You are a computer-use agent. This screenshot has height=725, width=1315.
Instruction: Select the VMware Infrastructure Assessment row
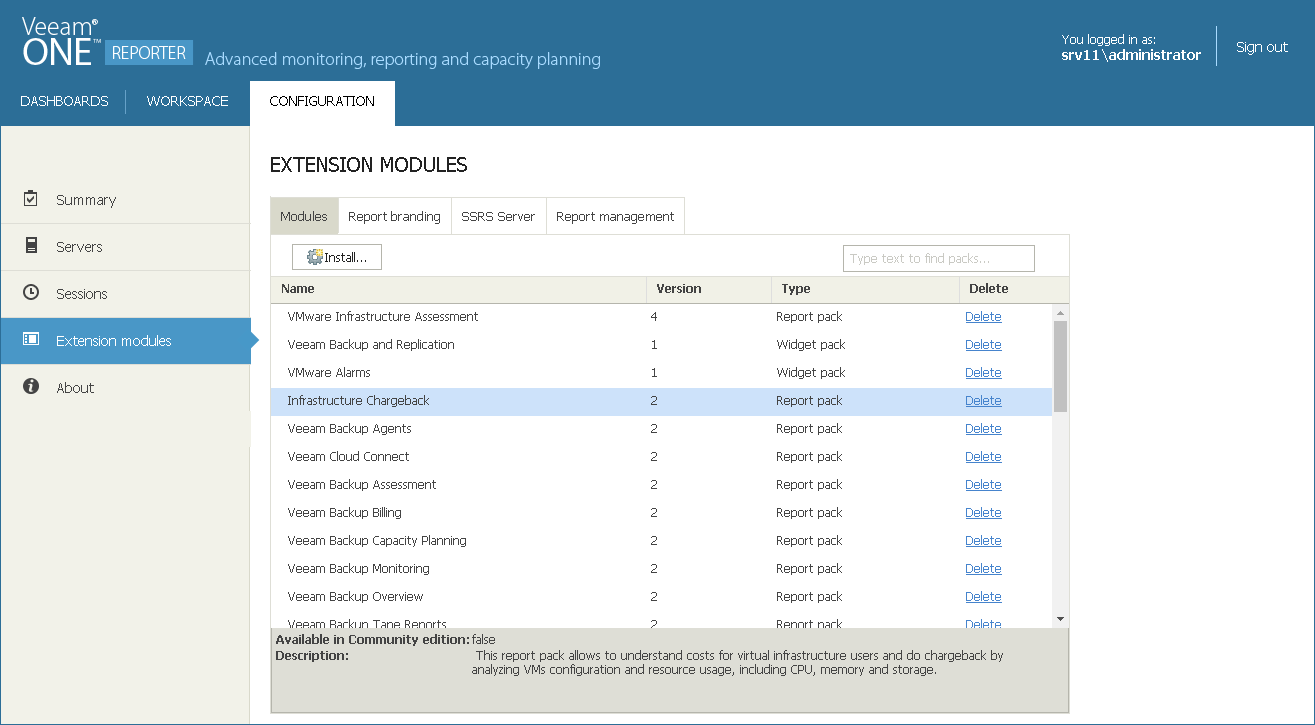(x=661, y=317)
